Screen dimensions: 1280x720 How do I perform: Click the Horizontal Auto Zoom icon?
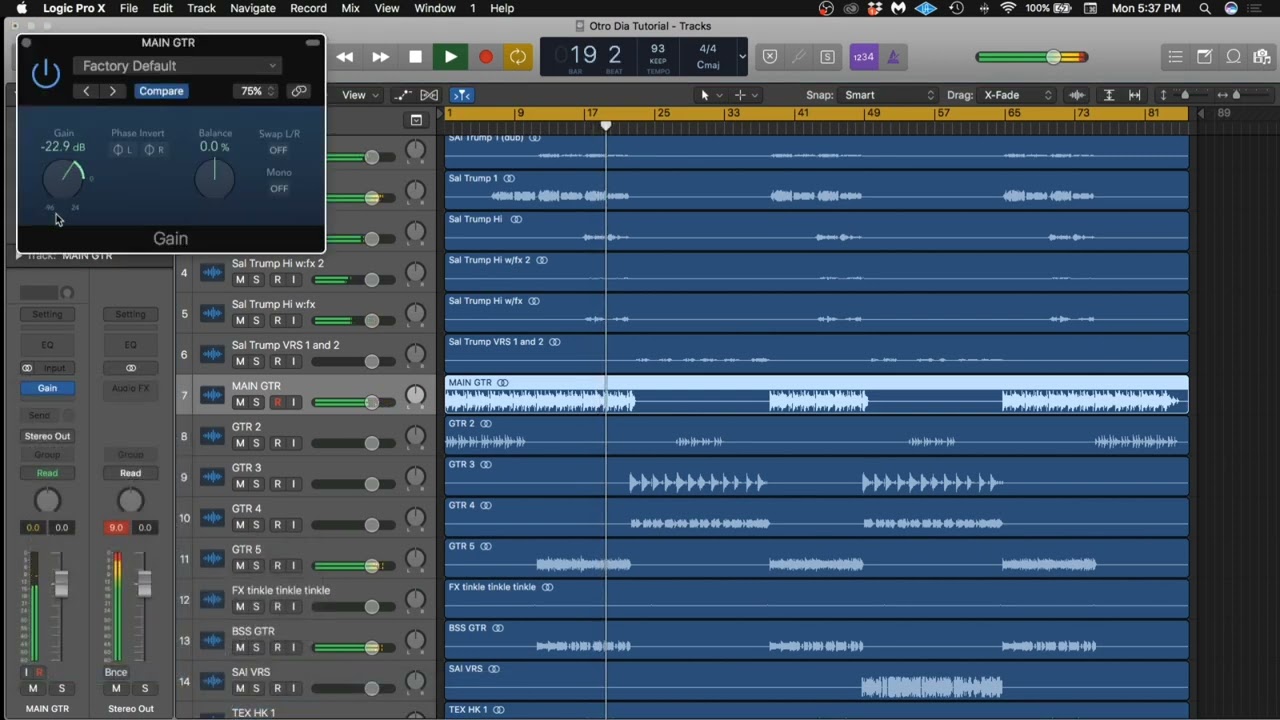tap(1134, 95)
